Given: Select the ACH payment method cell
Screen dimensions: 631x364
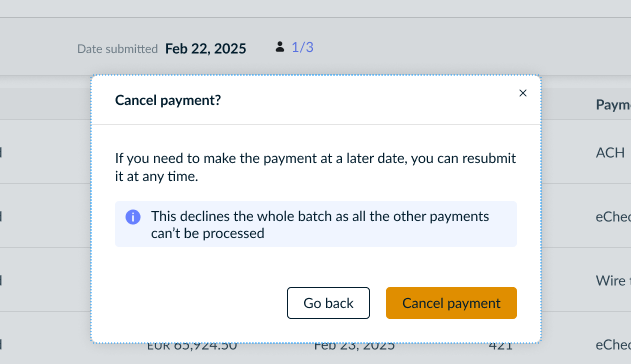Looking at the screenshot, I should coord(610,152).
